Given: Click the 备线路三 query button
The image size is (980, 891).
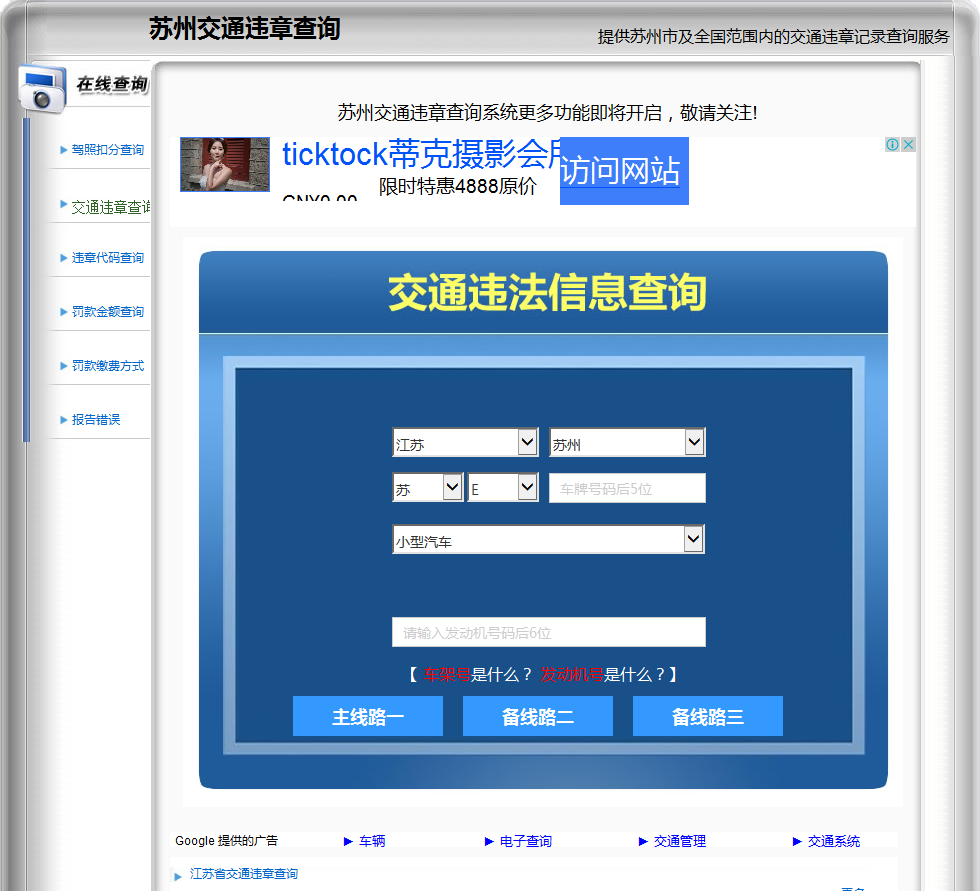Looking at the screenshot, I should tap(708, 716).
